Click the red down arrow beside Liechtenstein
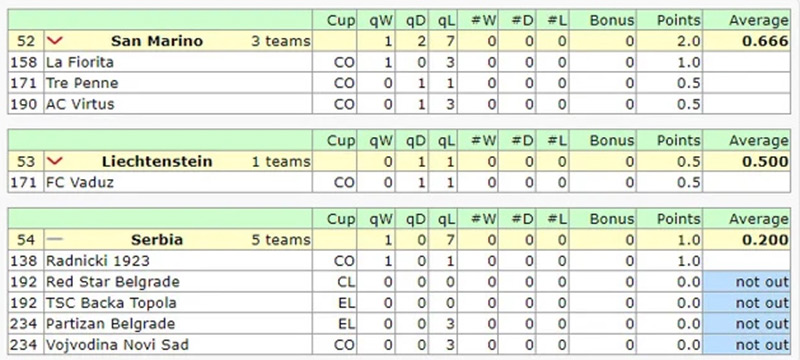Viewport: 800px width, 360px height. coord(55,162)
